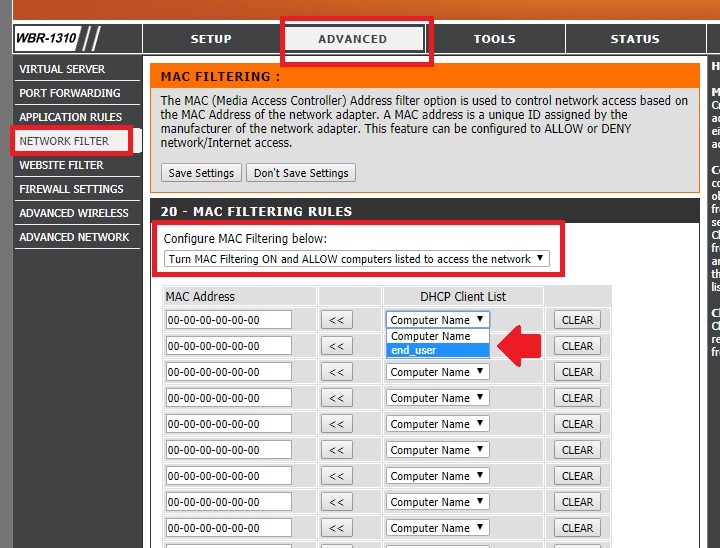Expand fifth row Computer Name dropdown
This screenshot has width=720, height=548.
[438, 424]
